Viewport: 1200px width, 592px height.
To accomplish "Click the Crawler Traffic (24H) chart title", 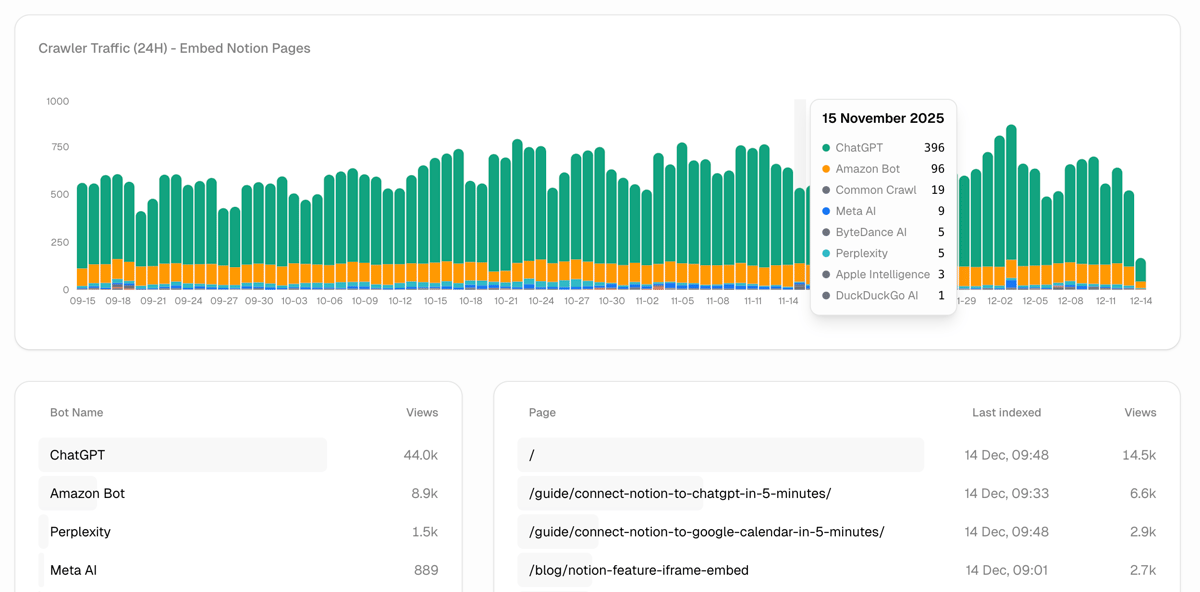I will (174, 48).
